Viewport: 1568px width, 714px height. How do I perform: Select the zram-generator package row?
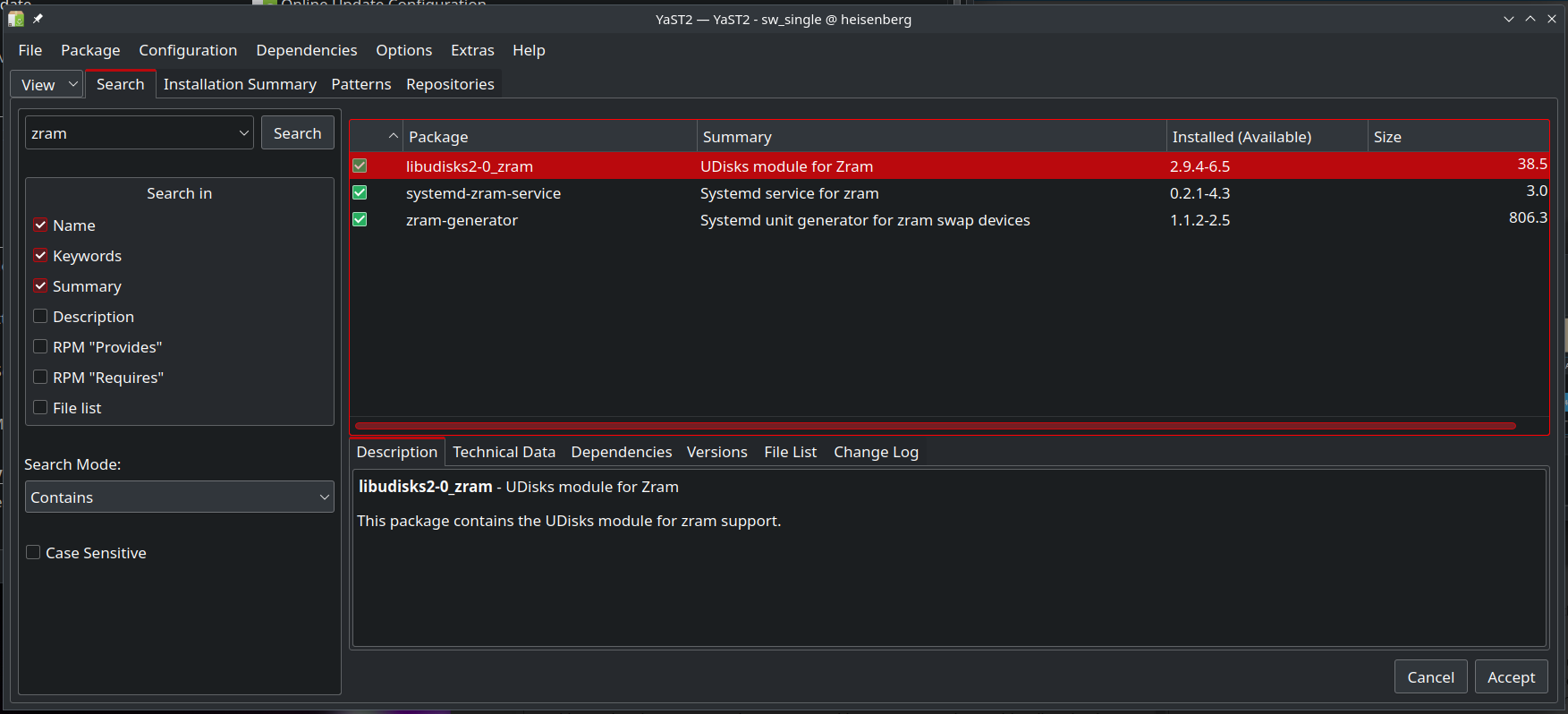pyautogui.click(x=949, y=219)
